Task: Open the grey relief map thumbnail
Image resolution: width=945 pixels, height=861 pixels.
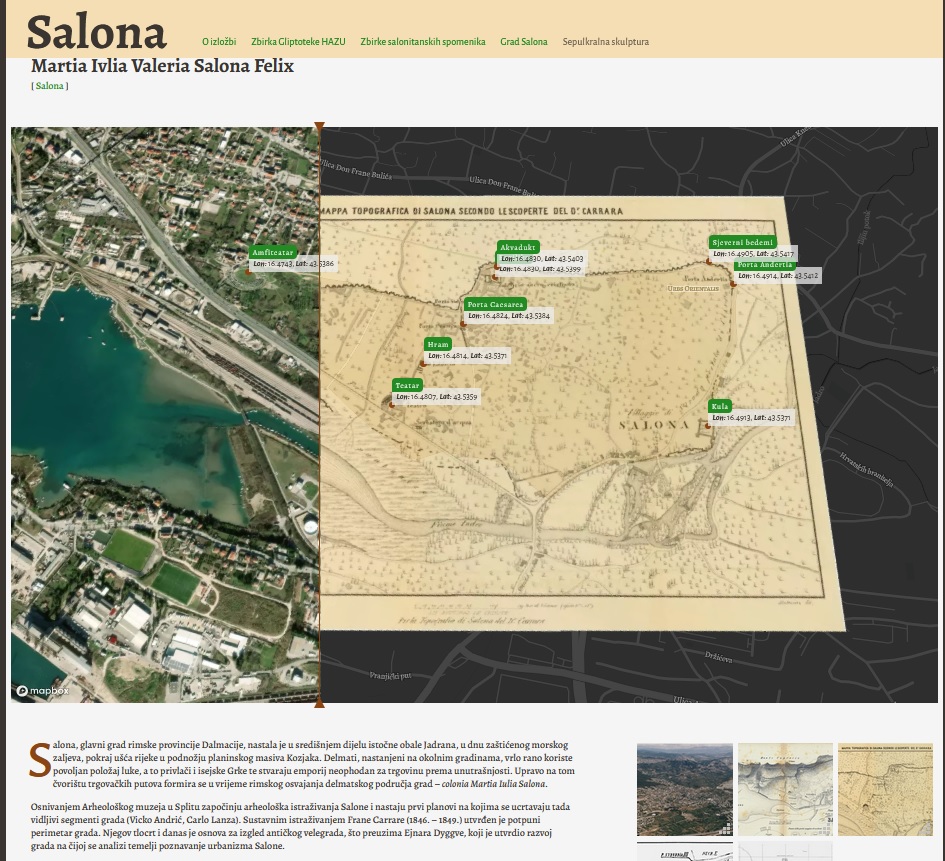Action: point(785,789)
